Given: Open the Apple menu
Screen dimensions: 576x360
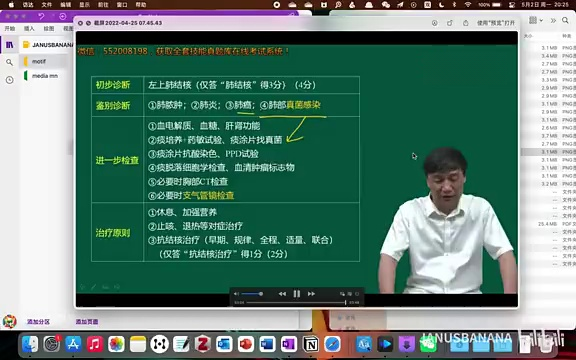Looking at the screenshot, I should (x=11, y=5).
